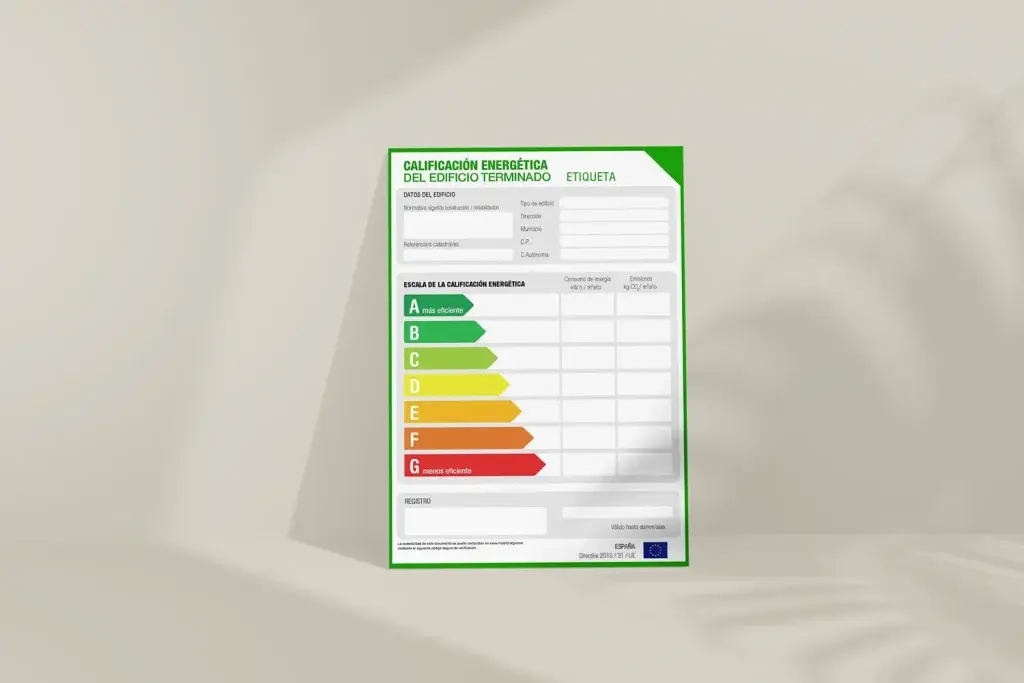Viewport: 1024px width, 683px height.
Task: Select the light green C rating arrow
Action: point(450,358)
